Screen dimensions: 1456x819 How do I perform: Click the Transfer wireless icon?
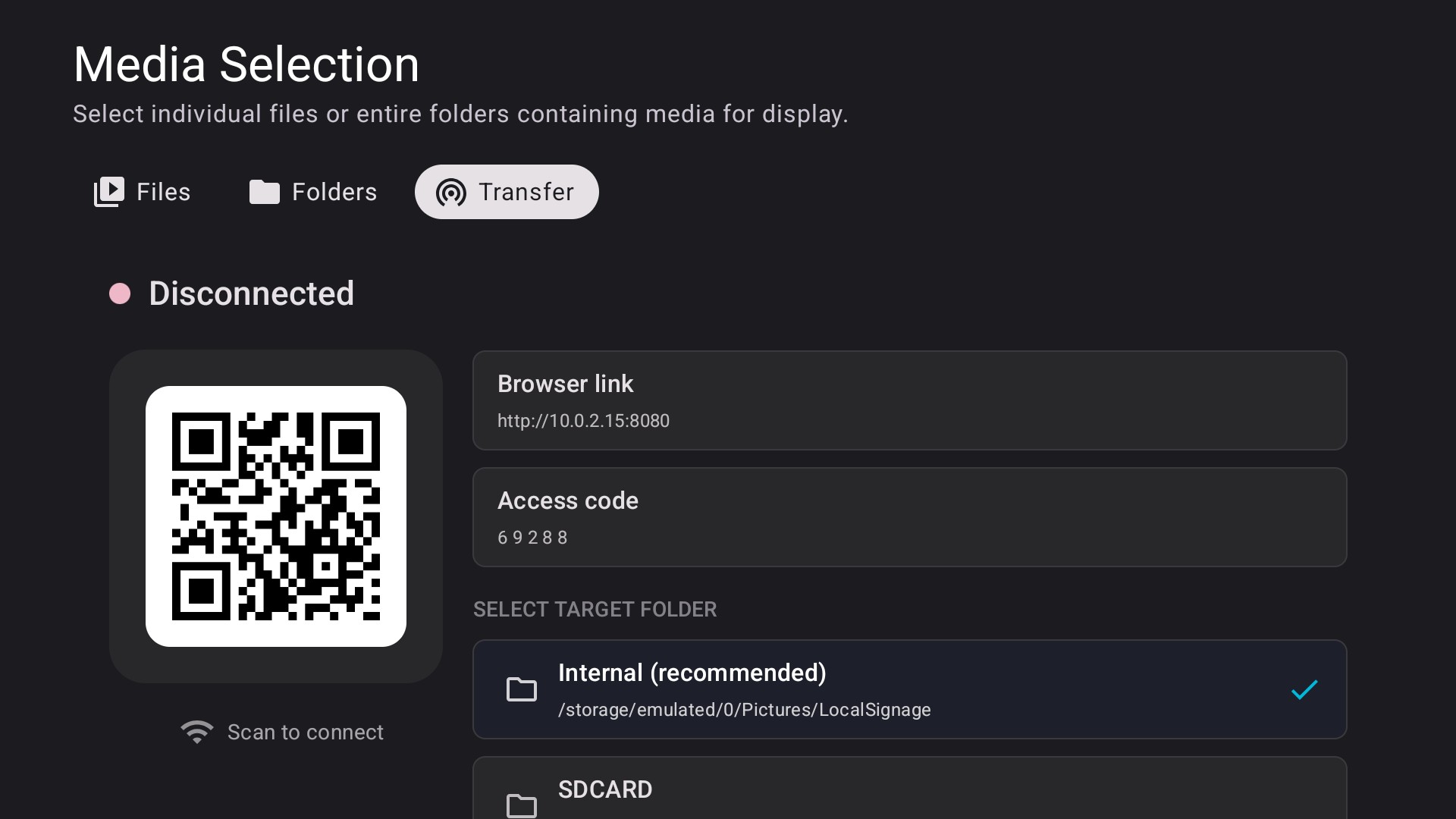(450, 192)
